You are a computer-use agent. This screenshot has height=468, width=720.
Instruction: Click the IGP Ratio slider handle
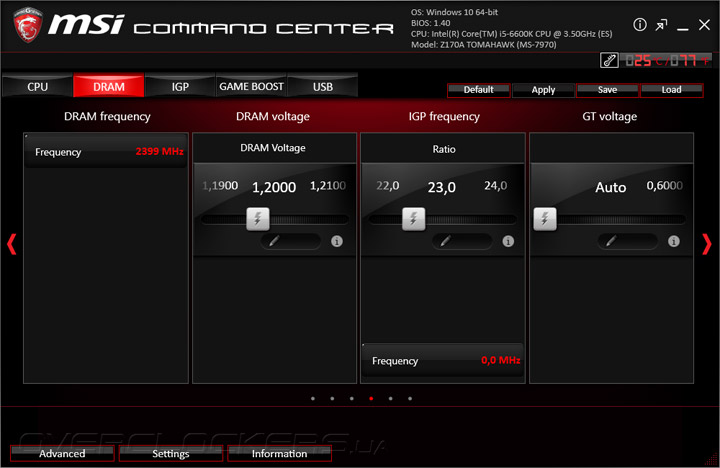coord(414,219)
